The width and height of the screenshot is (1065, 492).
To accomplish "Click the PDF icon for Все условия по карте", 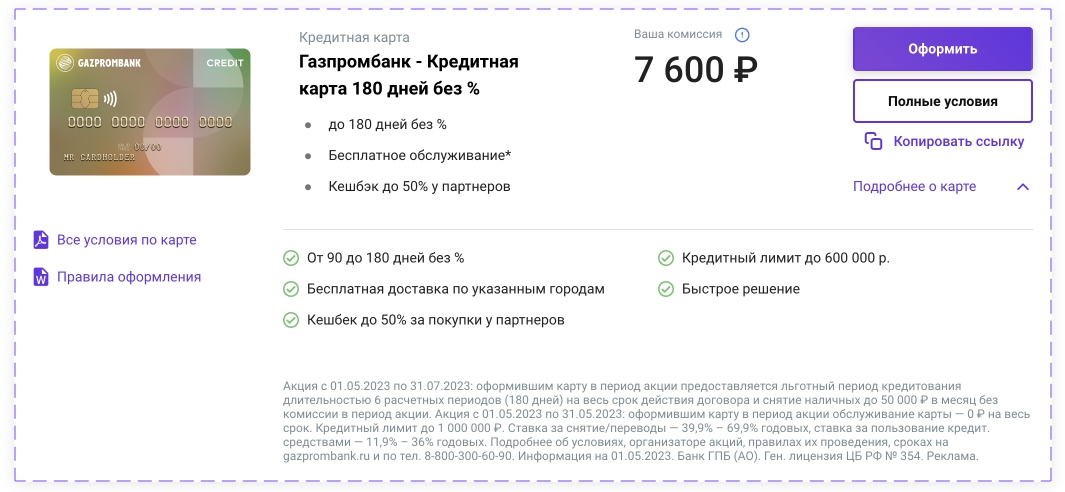I will point(41,240).
